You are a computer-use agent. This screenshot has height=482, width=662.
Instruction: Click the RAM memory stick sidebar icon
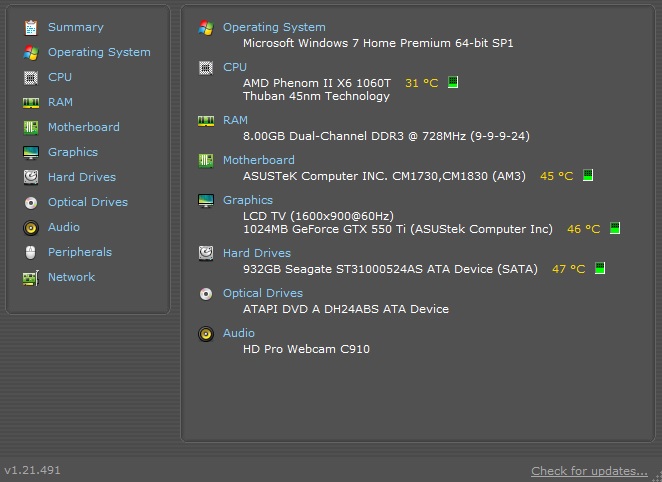(31, 103)
